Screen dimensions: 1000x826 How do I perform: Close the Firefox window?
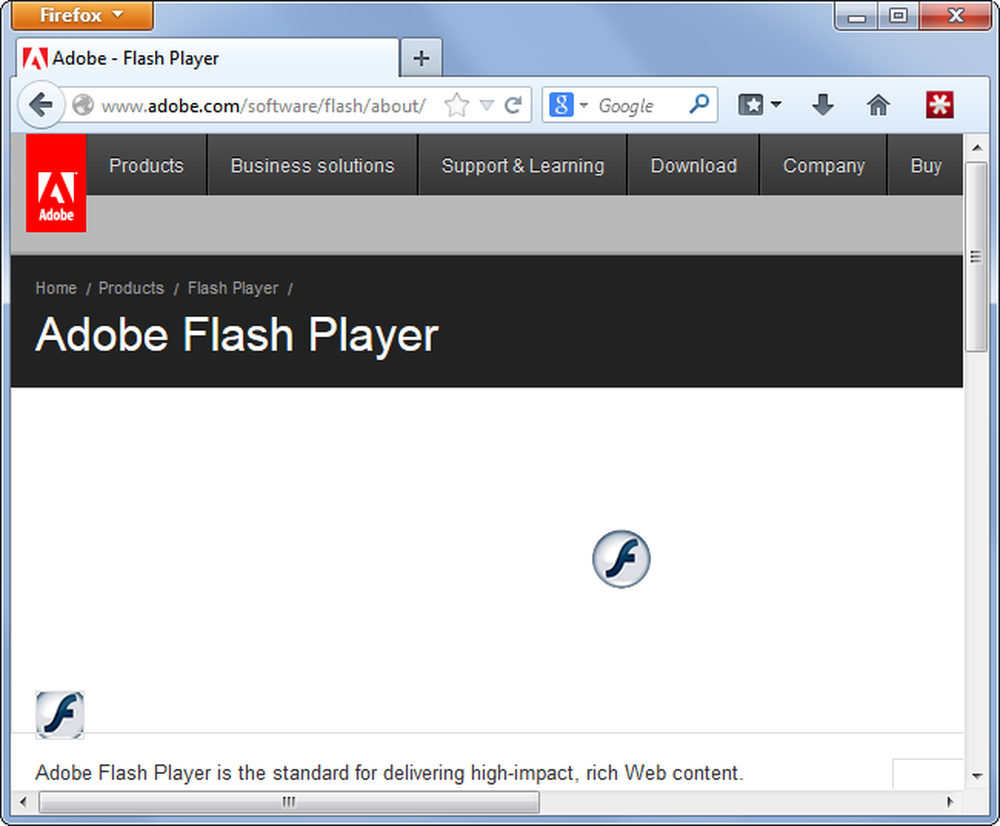(955, 16)
